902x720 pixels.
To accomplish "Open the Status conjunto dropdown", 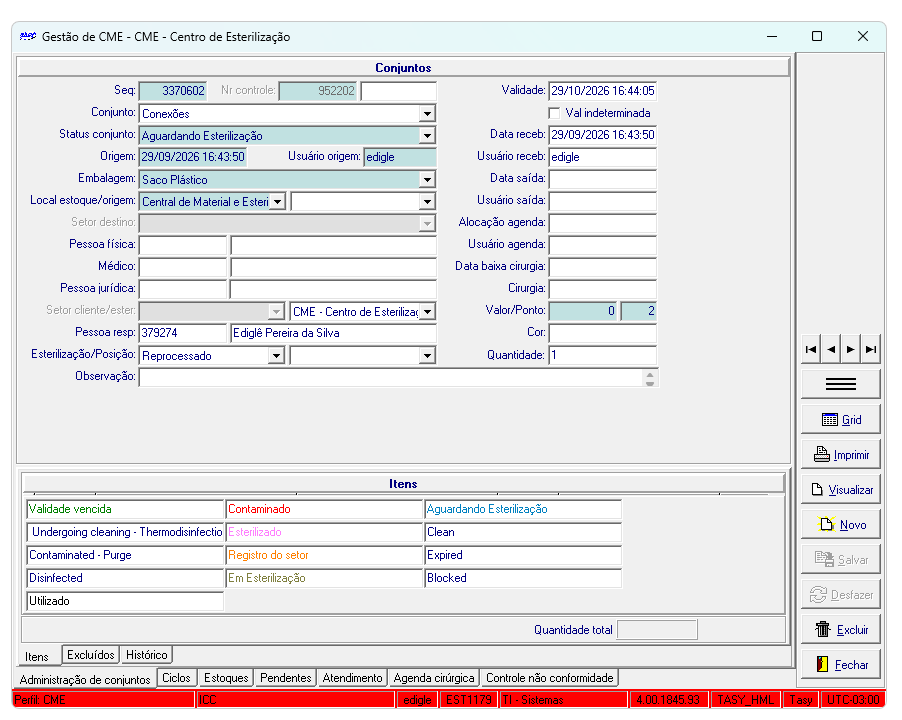I will tap(427, 136).
